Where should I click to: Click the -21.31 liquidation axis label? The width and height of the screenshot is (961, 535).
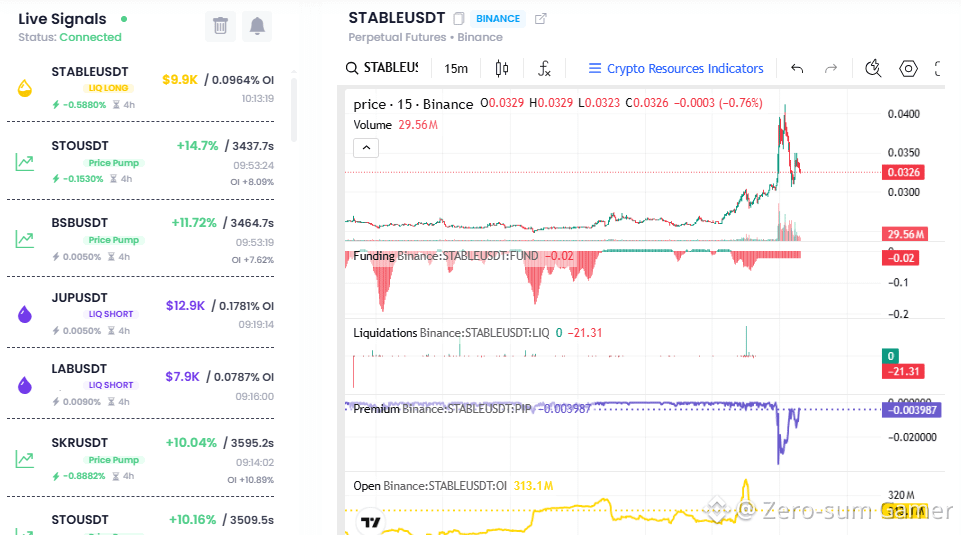pos(903,371)
